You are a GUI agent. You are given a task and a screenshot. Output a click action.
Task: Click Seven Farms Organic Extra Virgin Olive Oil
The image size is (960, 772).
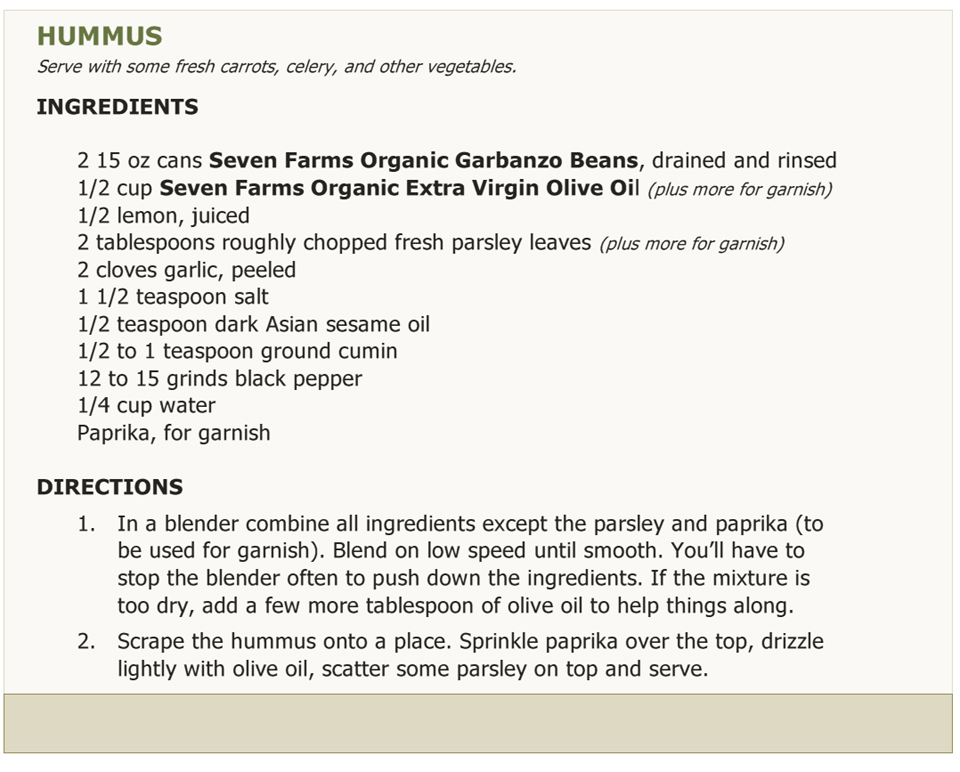point(399,188)
